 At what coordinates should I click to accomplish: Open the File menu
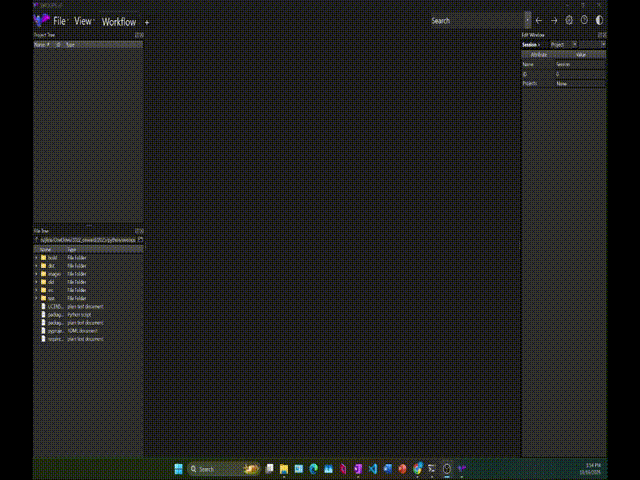(60, 21)
